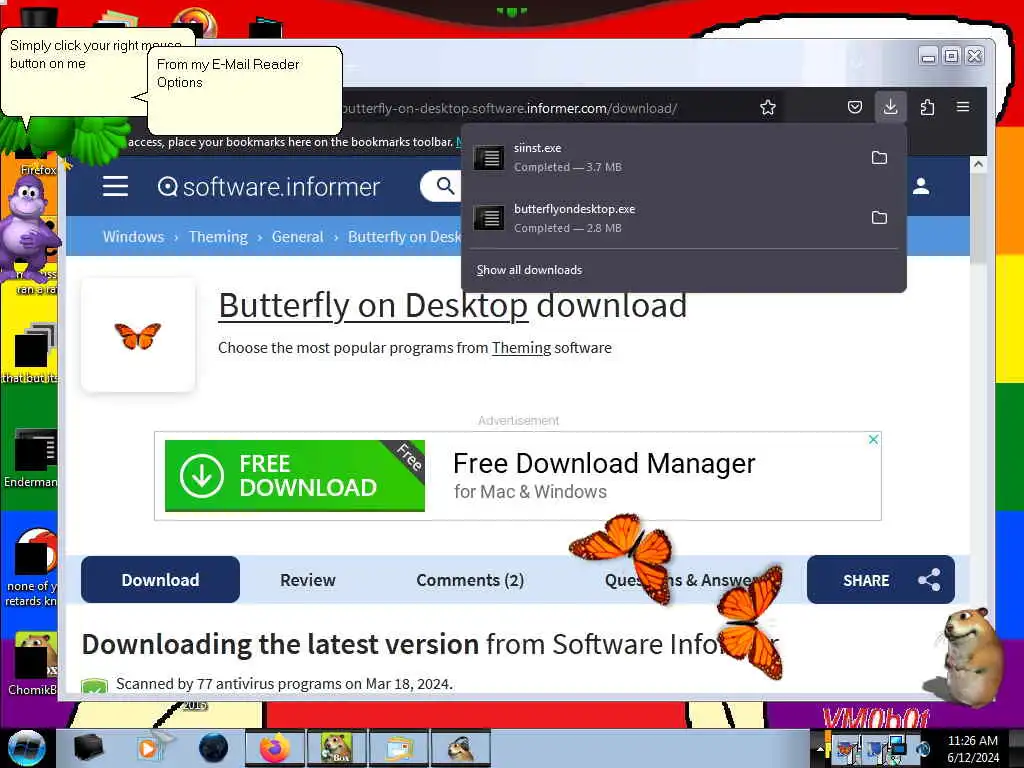The width and height of the screenshot is (1024, 768).
Task: Click the 'From my E-Mail Reader Options' balloon
Action: coord(245,90)
